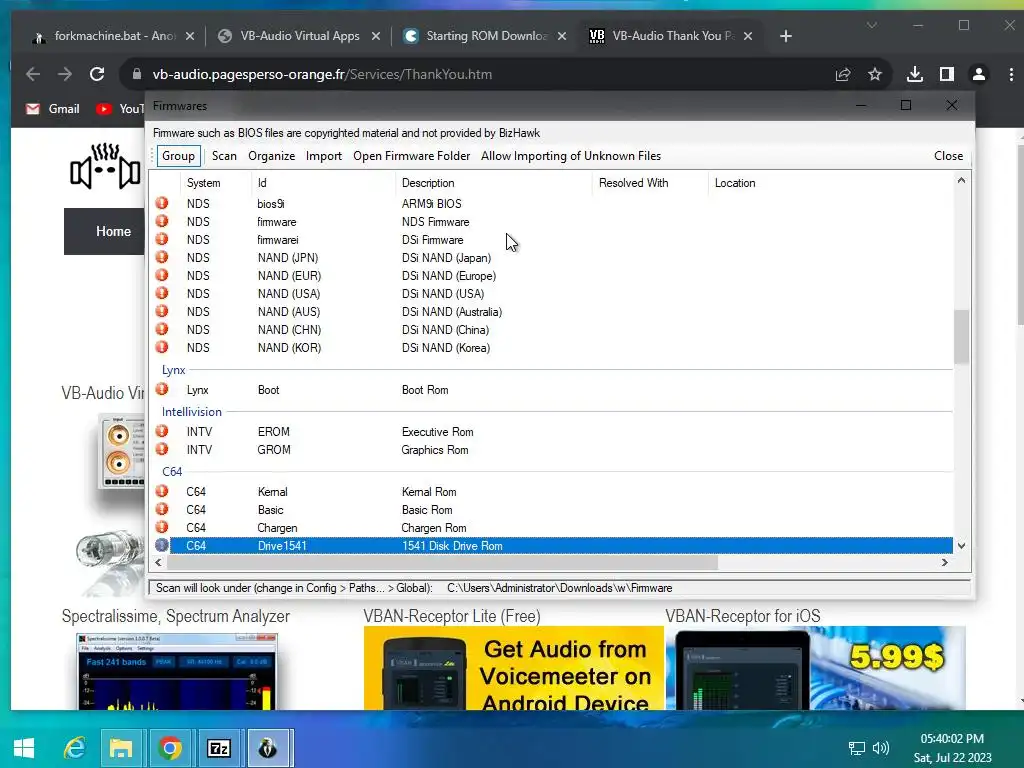Click the VBAN-Receptor Lite banner image
The height and width of the screenshot is (768, 1024).
click(513, 667)
